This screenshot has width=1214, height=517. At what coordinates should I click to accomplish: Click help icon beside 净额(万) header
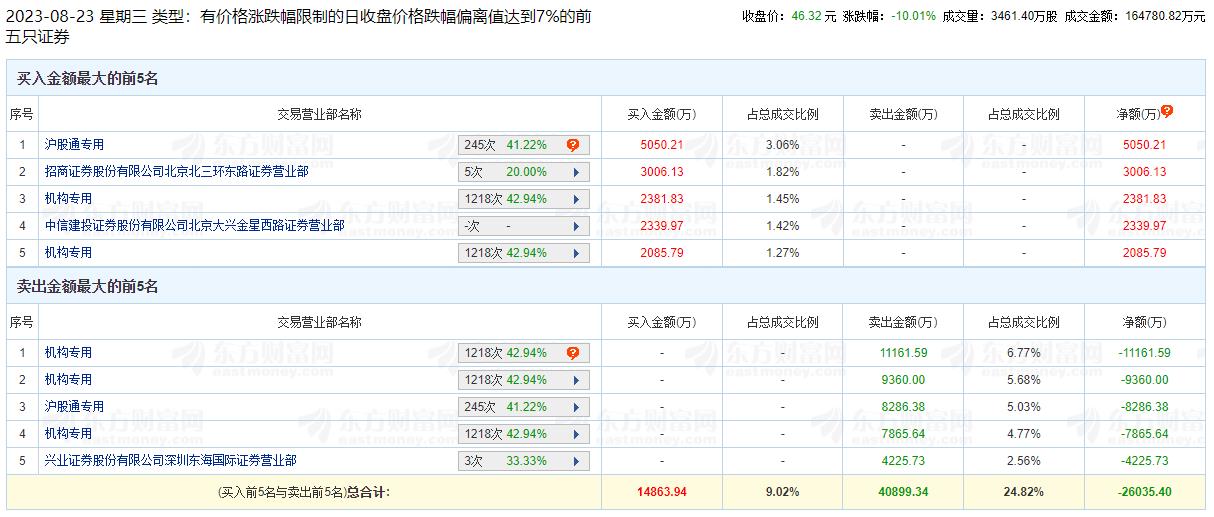1167,112
